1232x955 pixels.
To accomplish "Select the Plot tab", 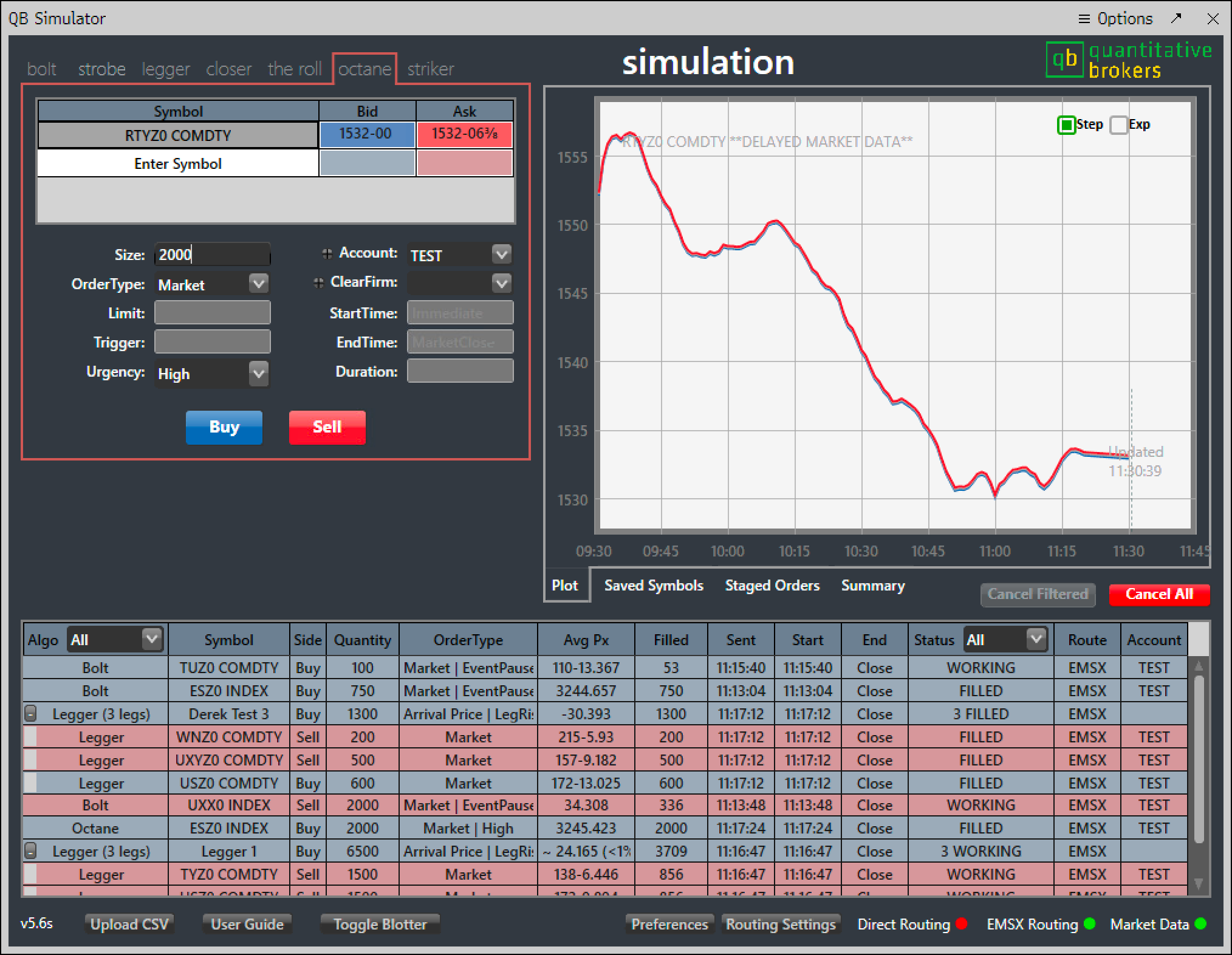I will [565, 586].
